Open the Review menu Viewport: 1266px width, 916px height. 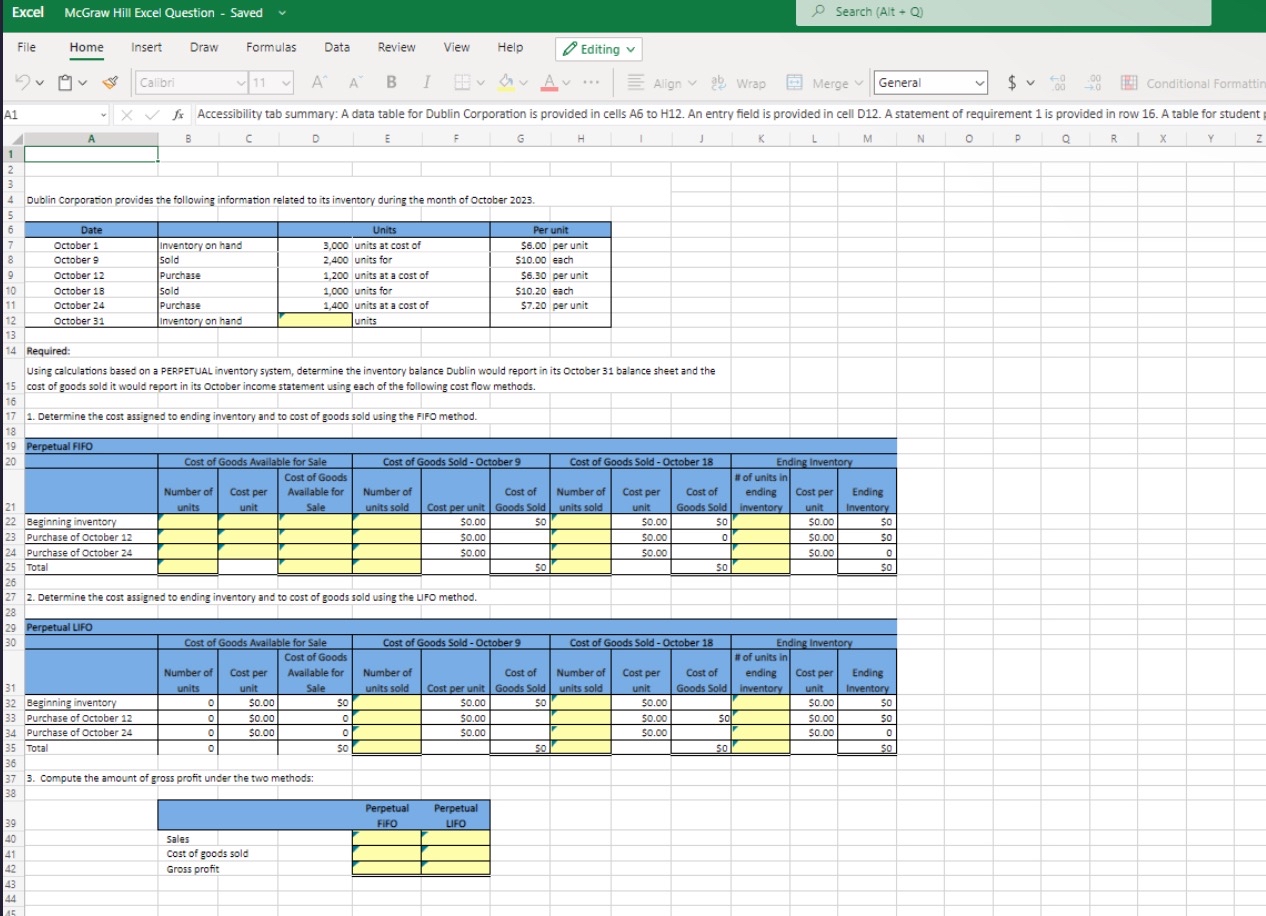(x=396, y=47)
